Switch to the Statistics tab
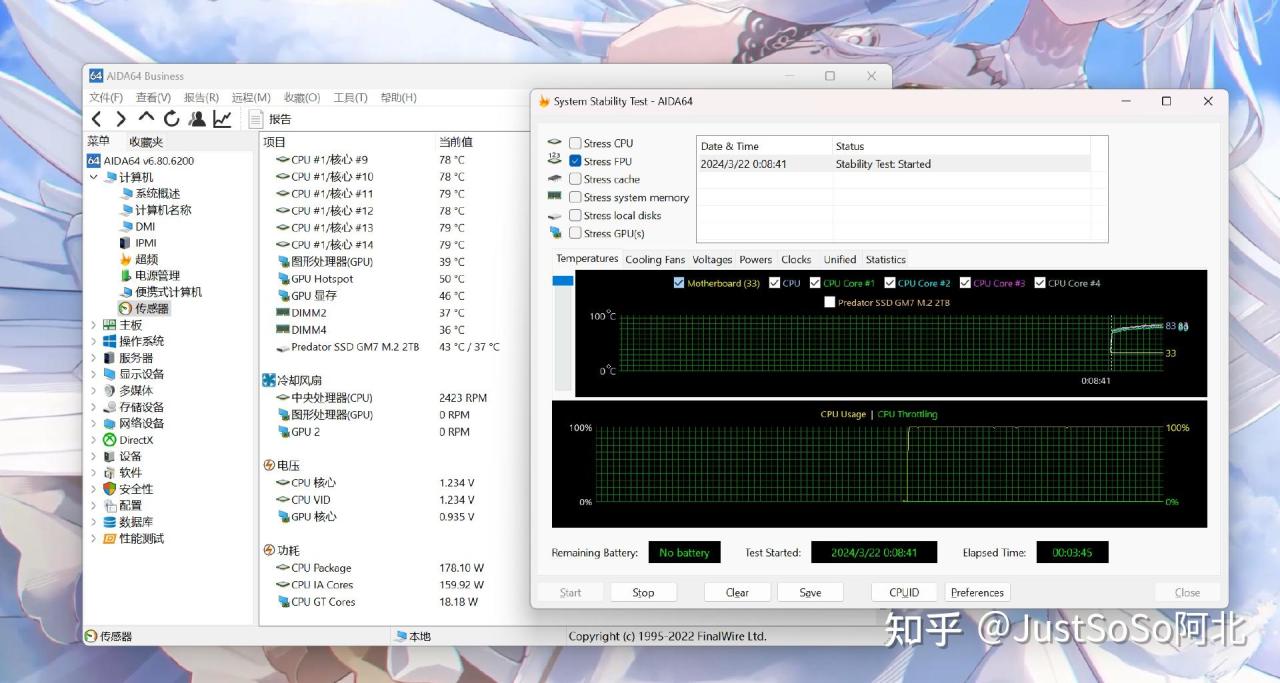Screen dimensions: 1280x683 (x=886, y=260)
